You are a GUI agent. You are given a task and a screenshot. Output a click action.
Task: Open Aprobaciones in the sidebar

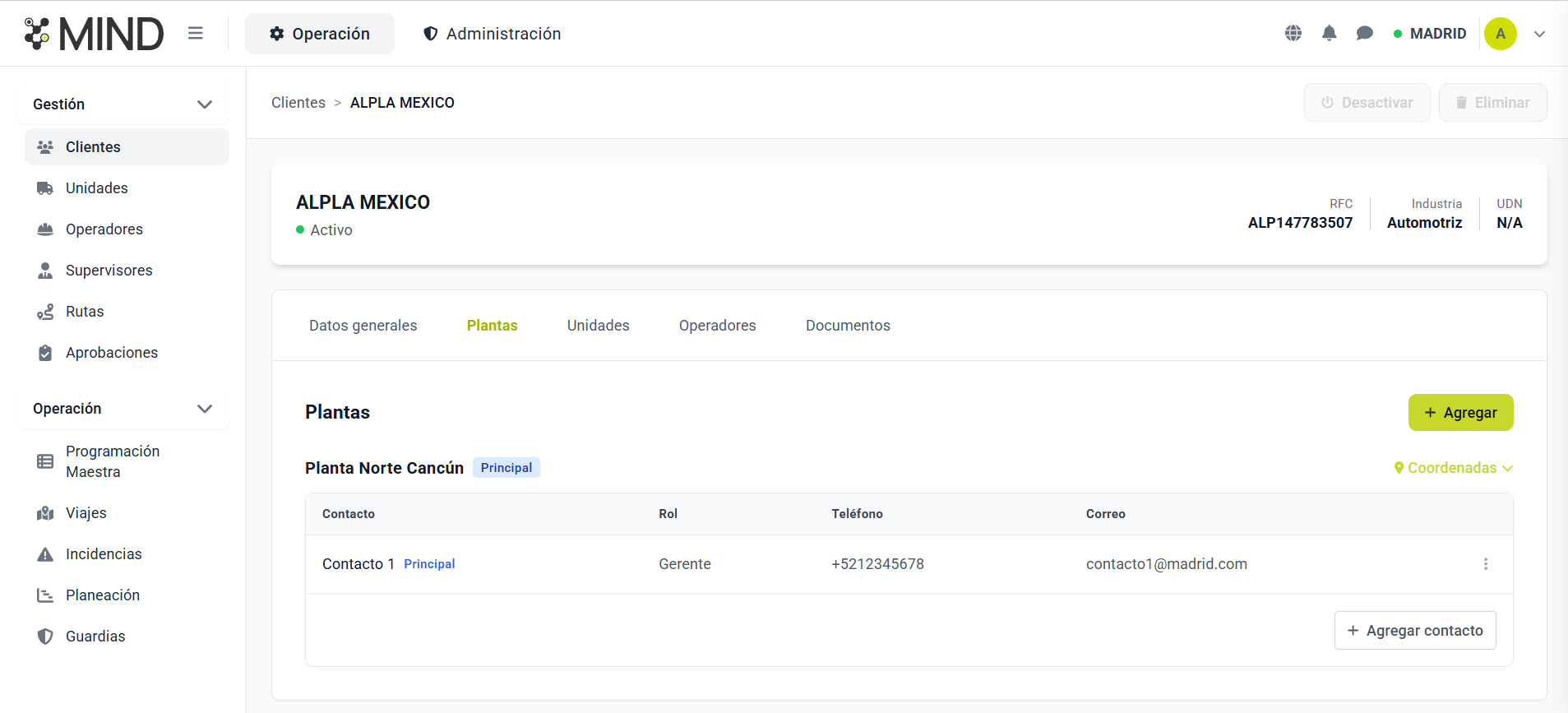coord(127,353)
